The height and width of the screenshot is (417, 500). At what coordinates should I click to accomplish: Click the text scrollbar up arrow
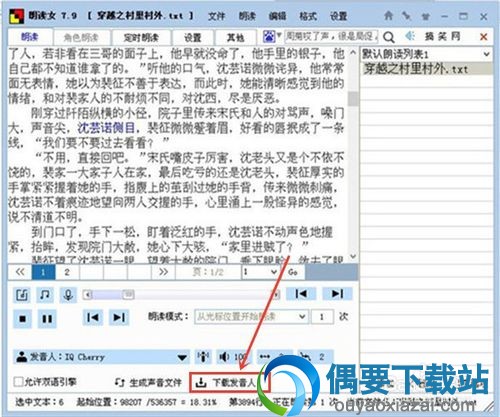click(353, 52)
